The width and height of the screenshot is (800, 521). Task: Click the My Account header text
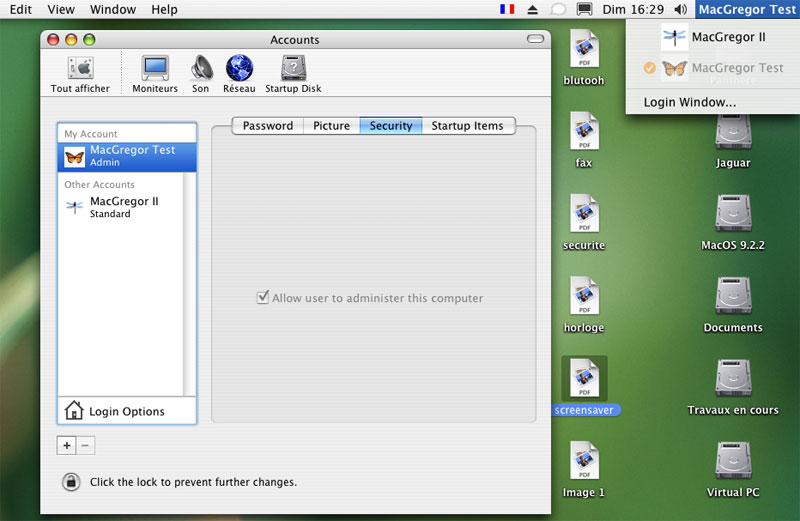[x=91, y=134]
